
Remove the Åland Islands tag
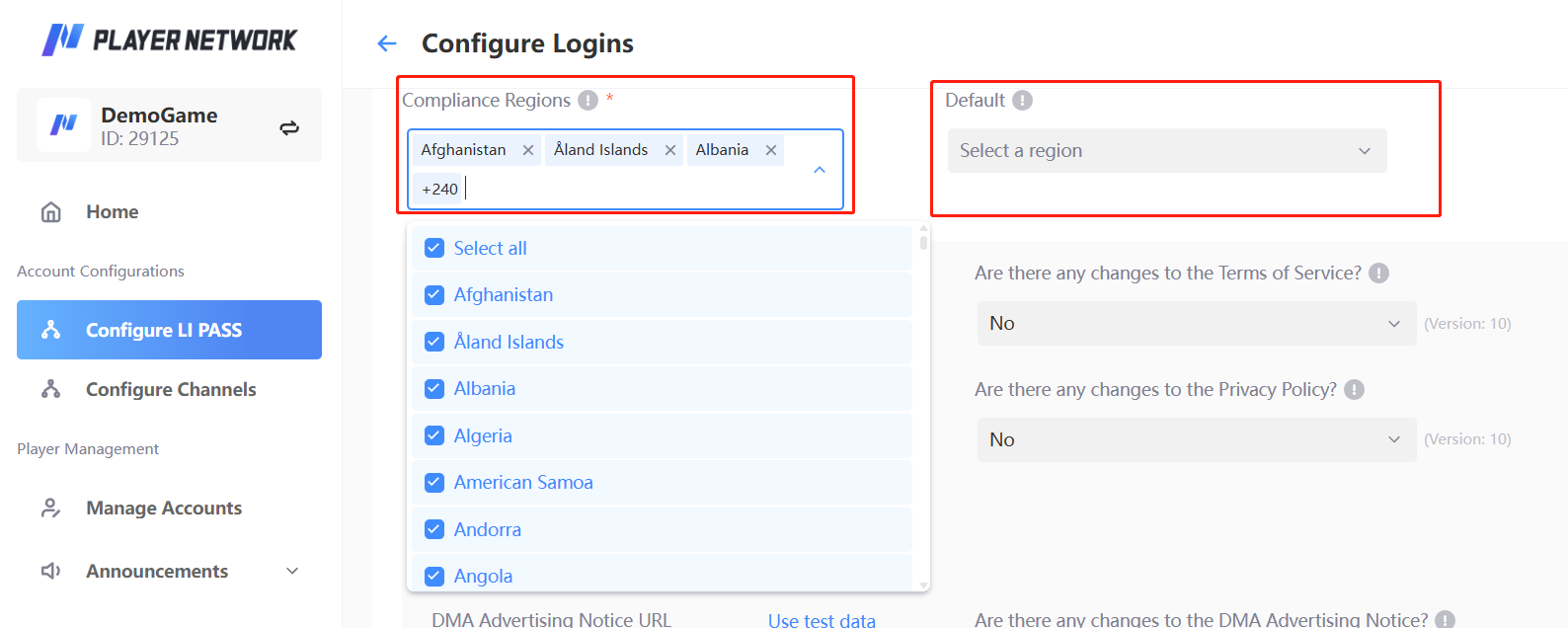pyautogui.click(x=670, y=150)
